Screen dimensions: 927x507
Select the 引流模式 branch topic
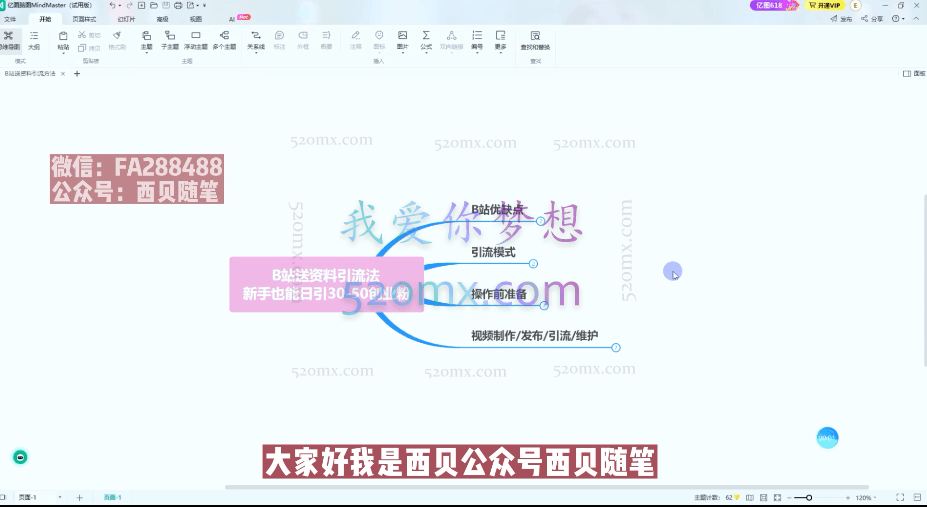(x=493, y=252)
